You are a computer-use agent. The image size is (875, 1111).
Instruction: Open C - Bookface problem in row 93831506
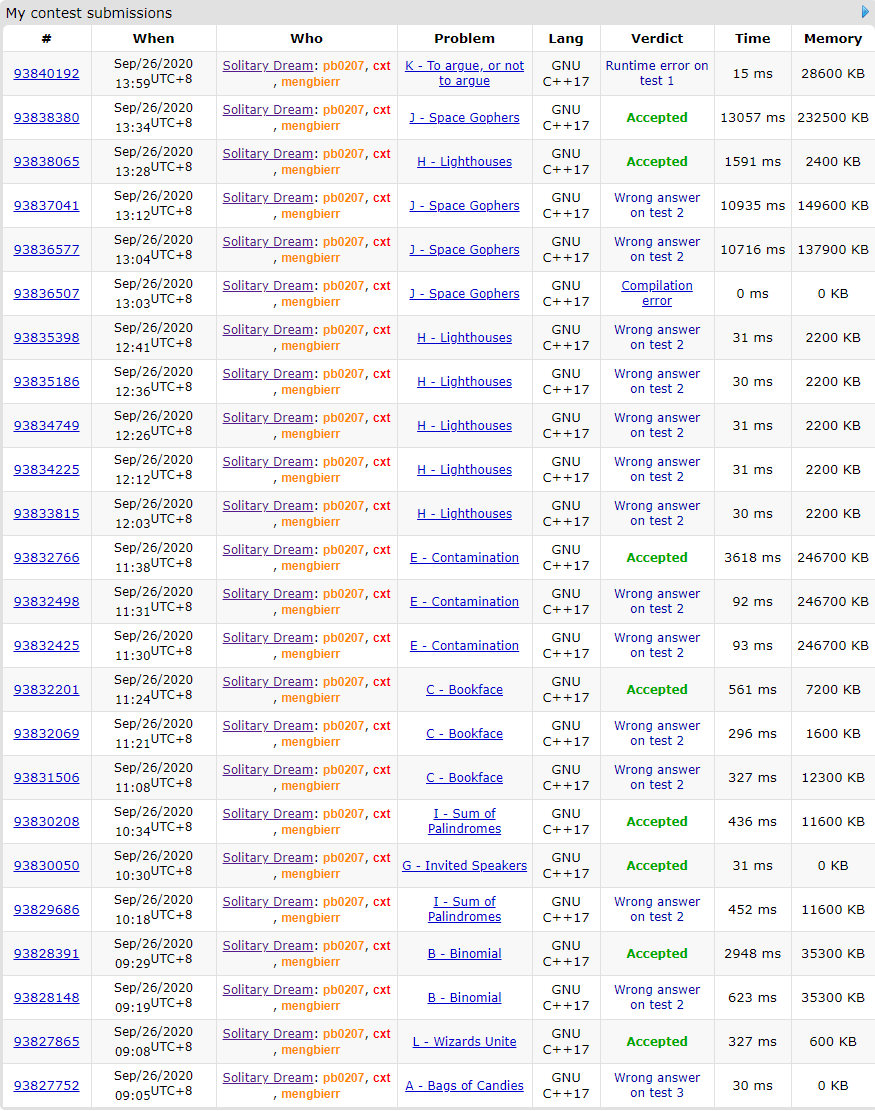464,778
